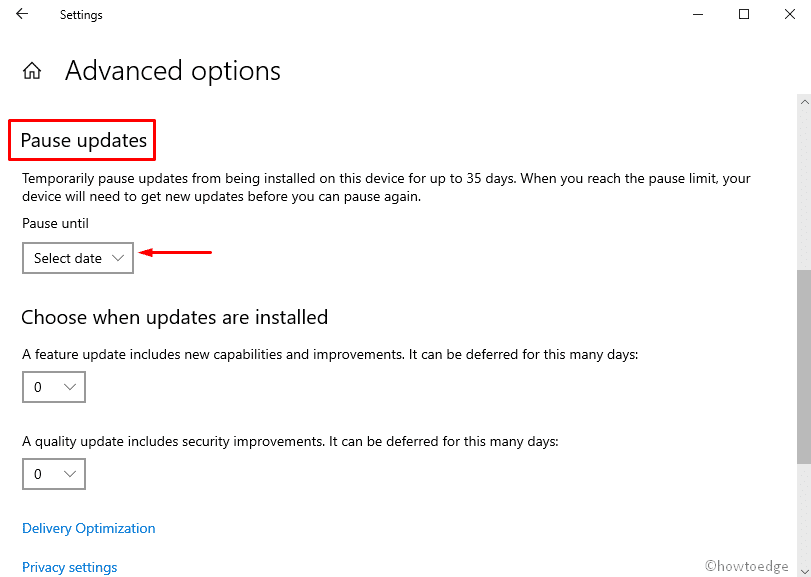Screen dimensions: 811x577
Task: Click the 'Pause updates' section heading
Action: click(84, 141)
